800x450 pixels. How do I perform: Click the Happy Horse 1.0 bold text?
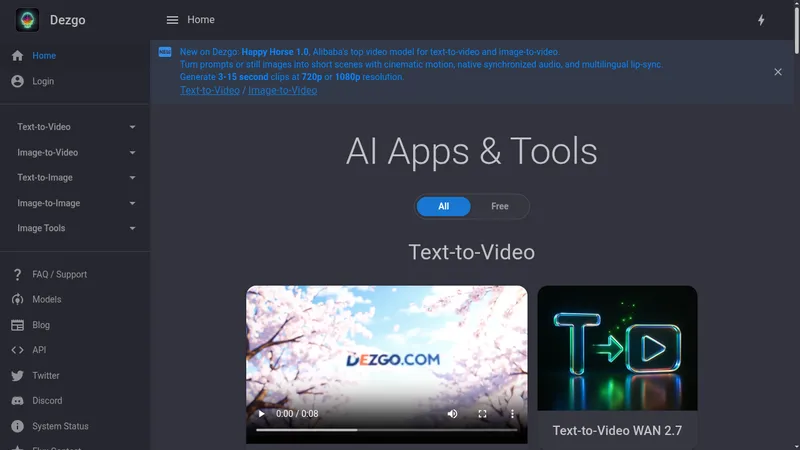click(275, 52)
